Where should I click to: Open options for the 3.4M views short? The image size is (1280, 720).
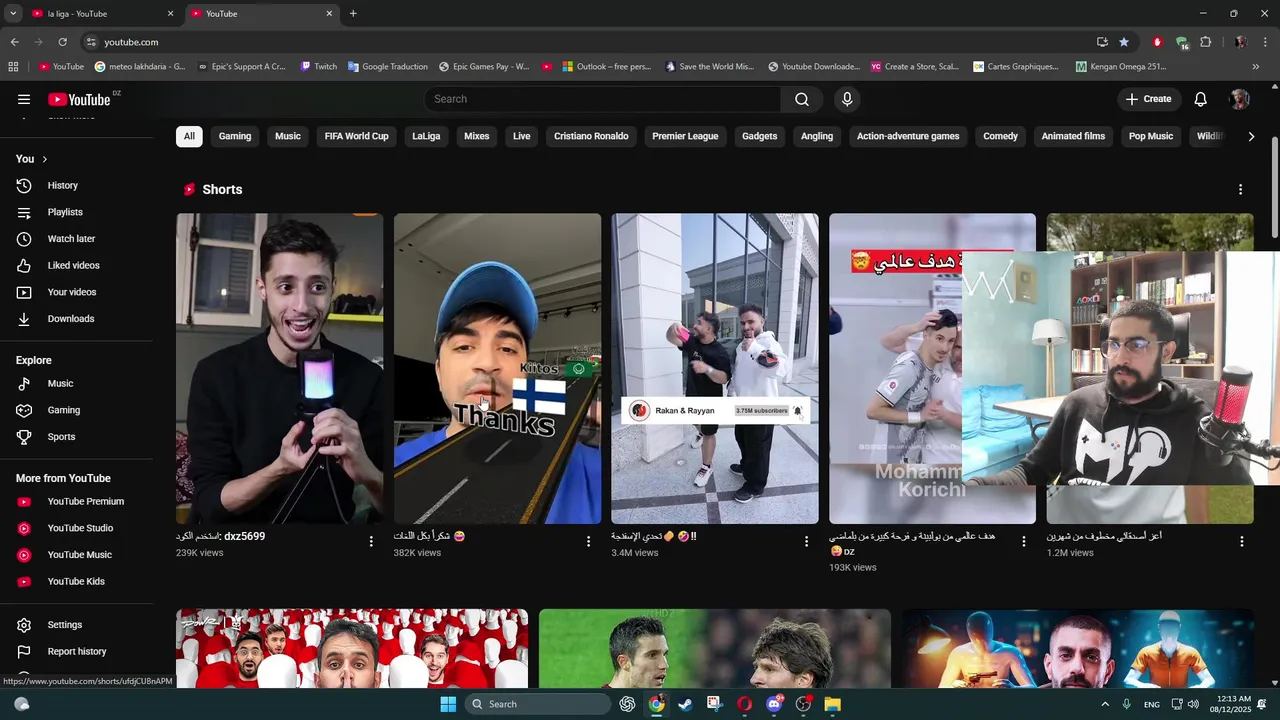pos(806,541)
